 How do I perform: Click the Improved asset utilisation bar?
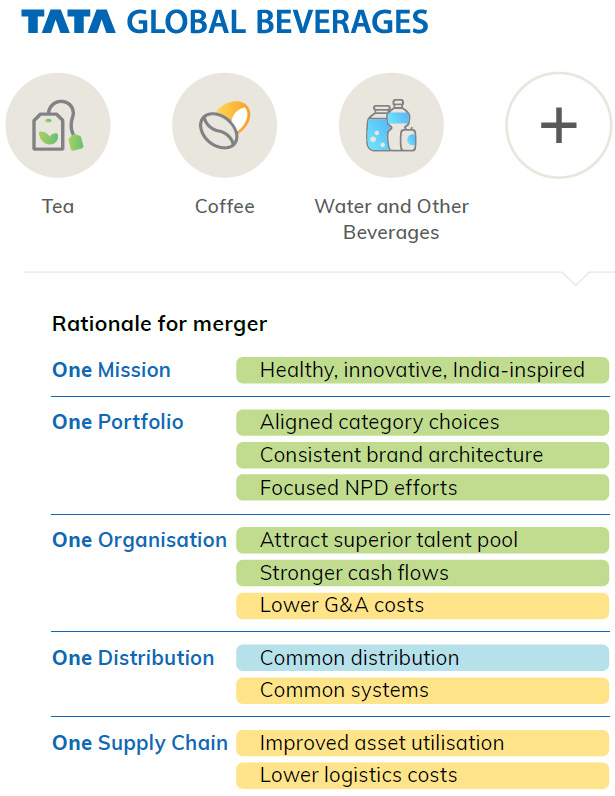pyautogui.click(x=423, y=743)
